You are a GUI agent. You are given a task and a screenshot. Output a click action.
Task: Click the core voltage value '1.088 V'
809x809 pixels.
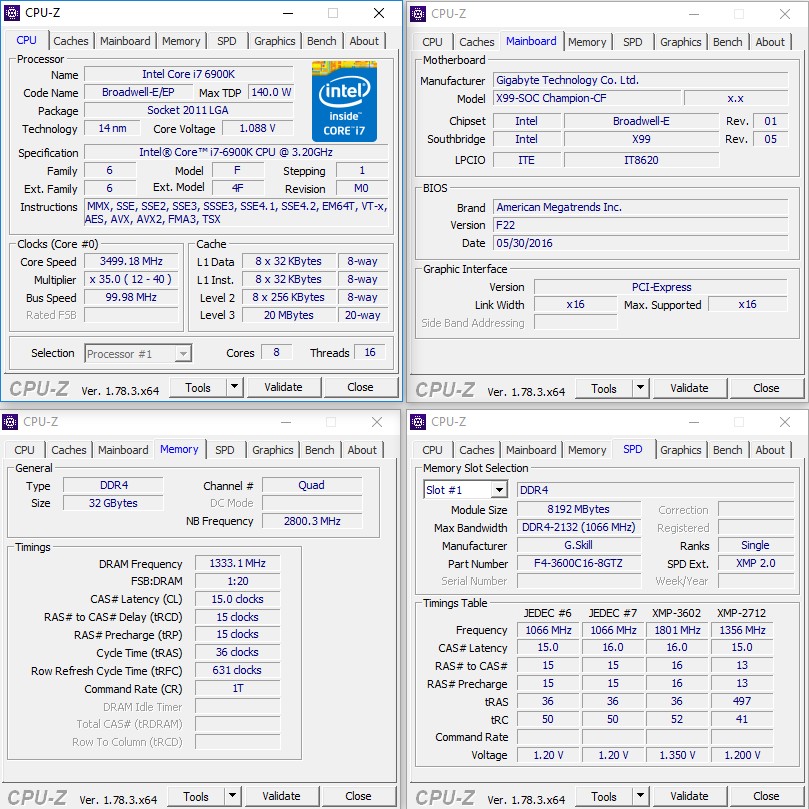(257, 128)
